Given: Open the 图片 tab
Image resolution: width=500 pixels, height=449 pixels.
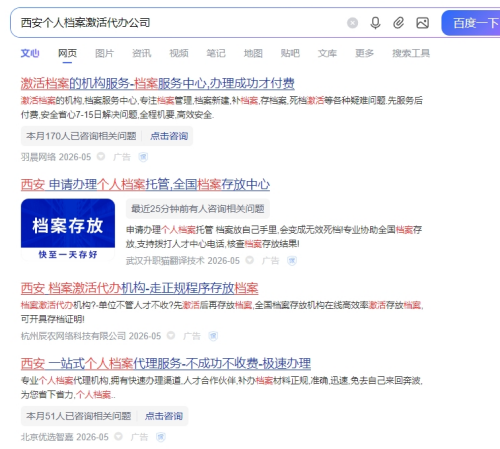Looking at the screenshot, I should [104, 53].
